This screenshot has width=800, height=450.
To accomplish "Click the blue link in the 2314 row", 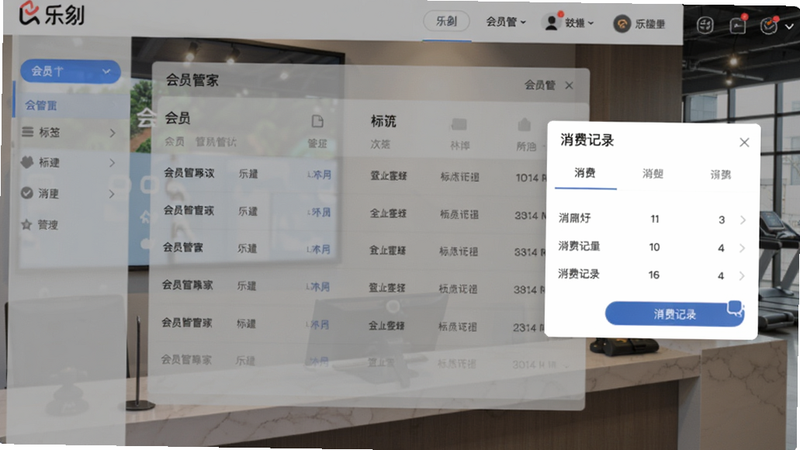I will [317, 324].
